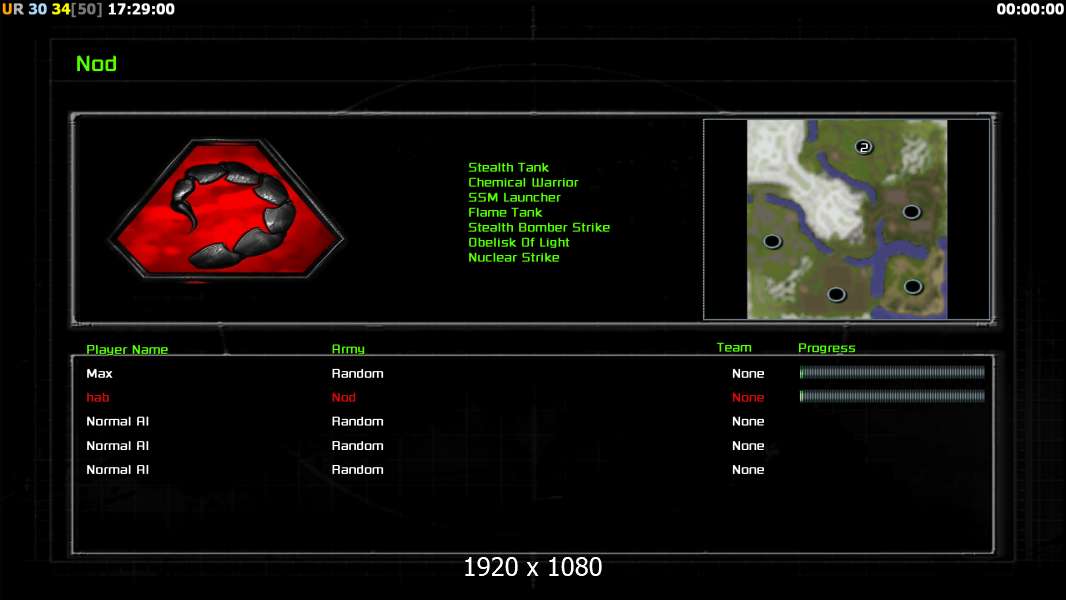
Task: Select player name hab
Action: [97, 397]
